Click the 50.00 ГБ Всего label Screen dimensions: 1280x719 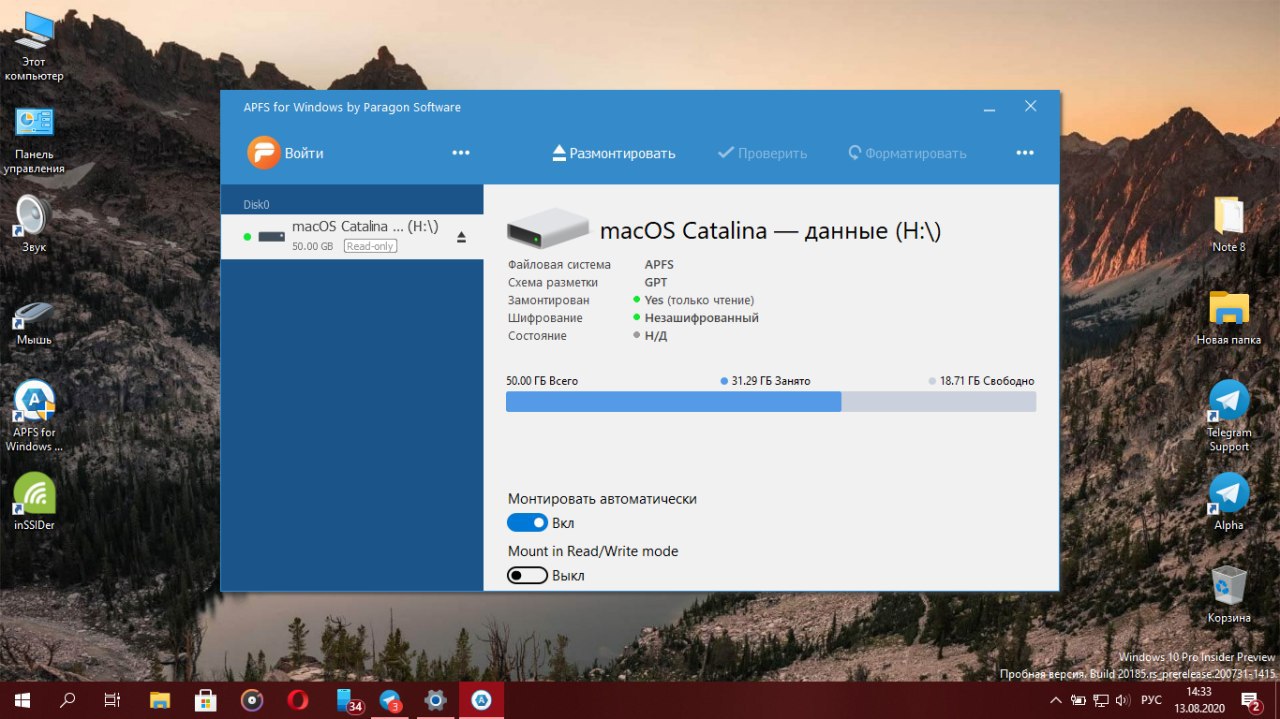tap(542, 381)
